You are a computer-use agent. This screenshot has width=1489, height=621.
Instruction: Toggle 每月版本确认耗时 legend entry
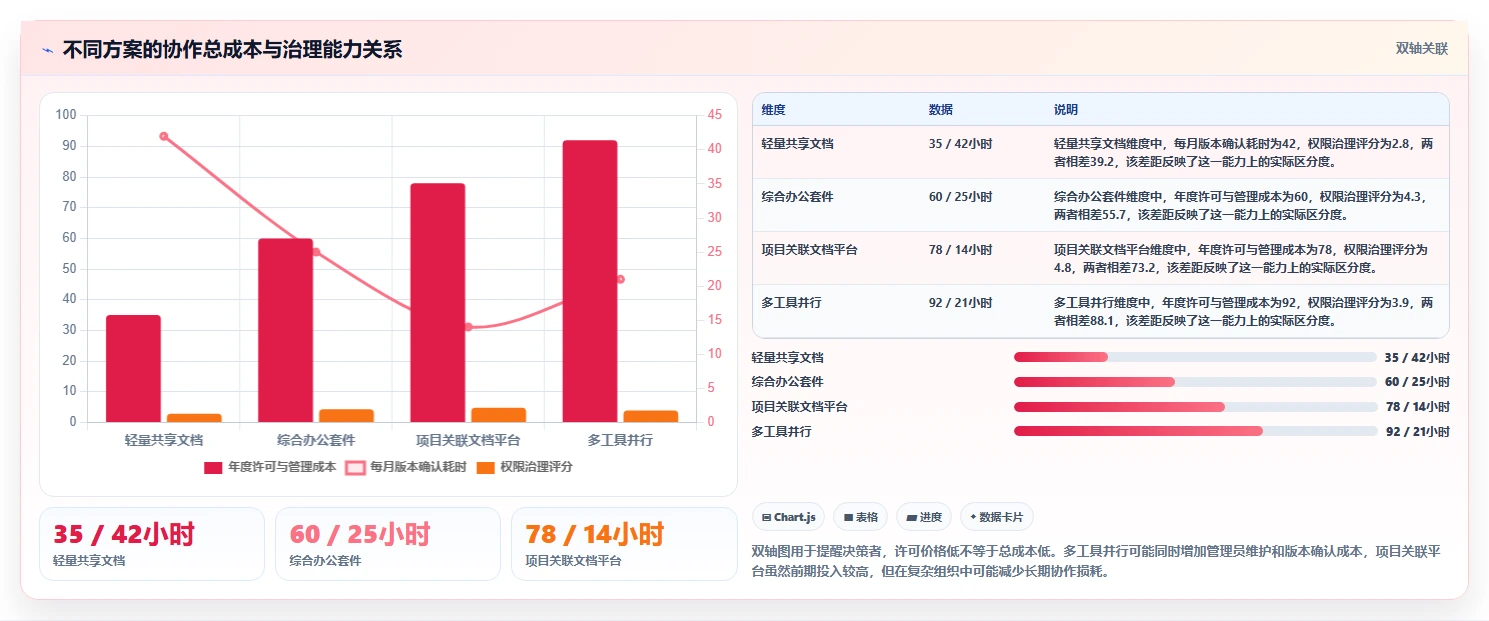(405, 467)
